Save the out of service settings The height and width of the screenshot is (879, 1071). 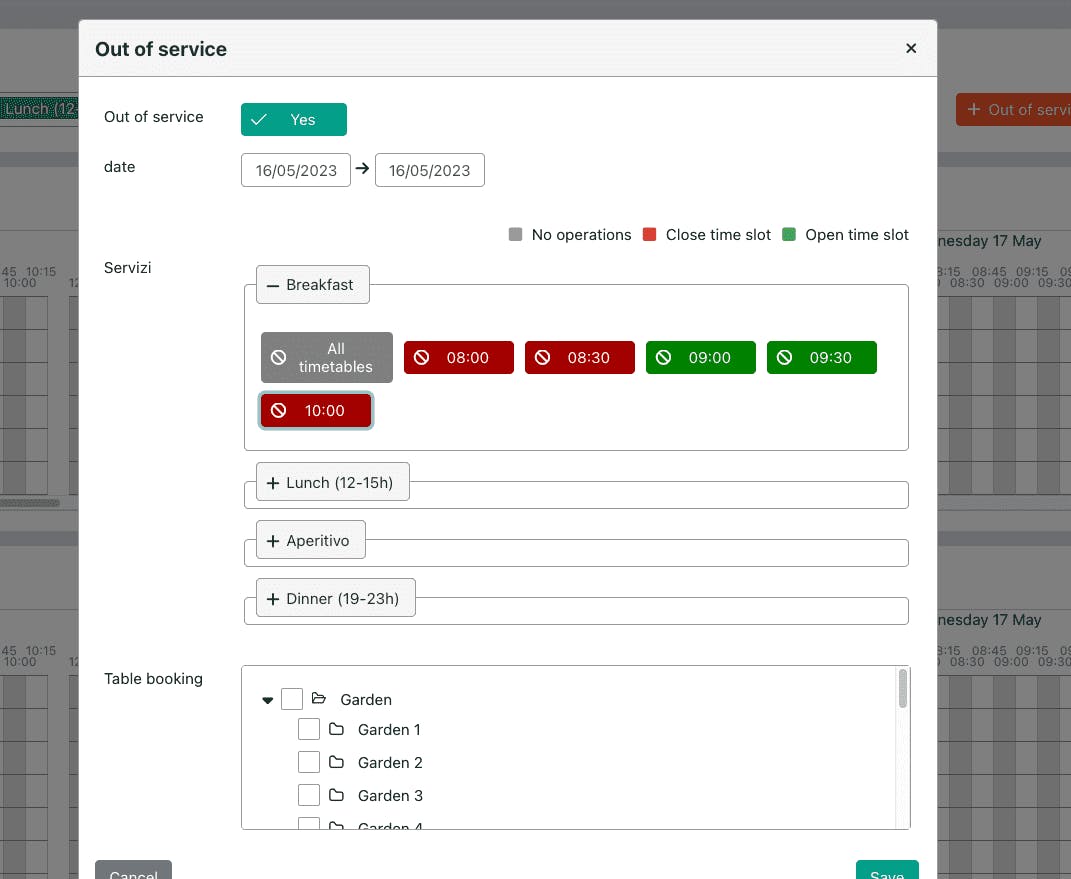pos(887,870)
